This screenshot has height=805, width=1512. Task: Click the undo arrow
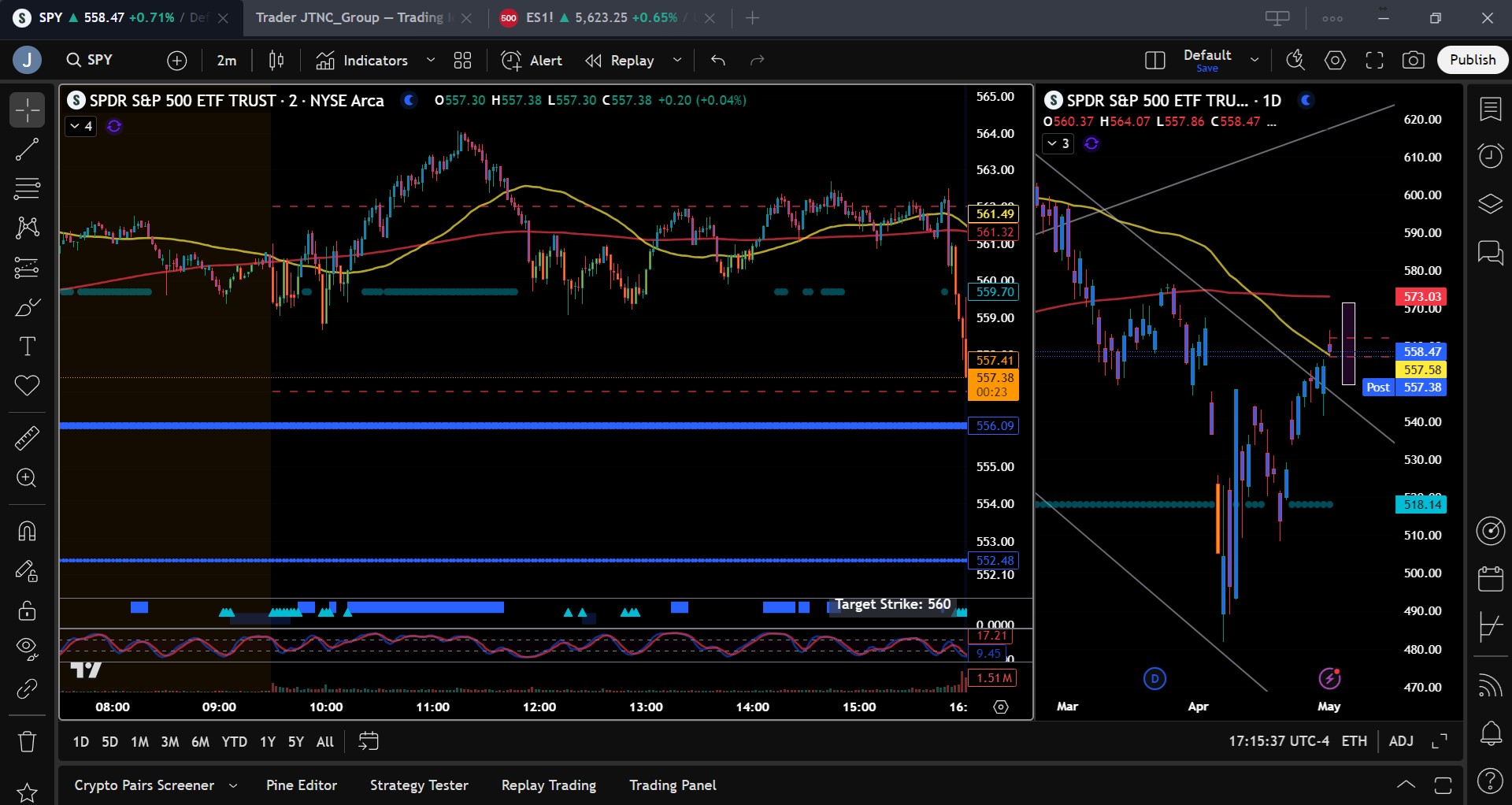tap(717, 61)
